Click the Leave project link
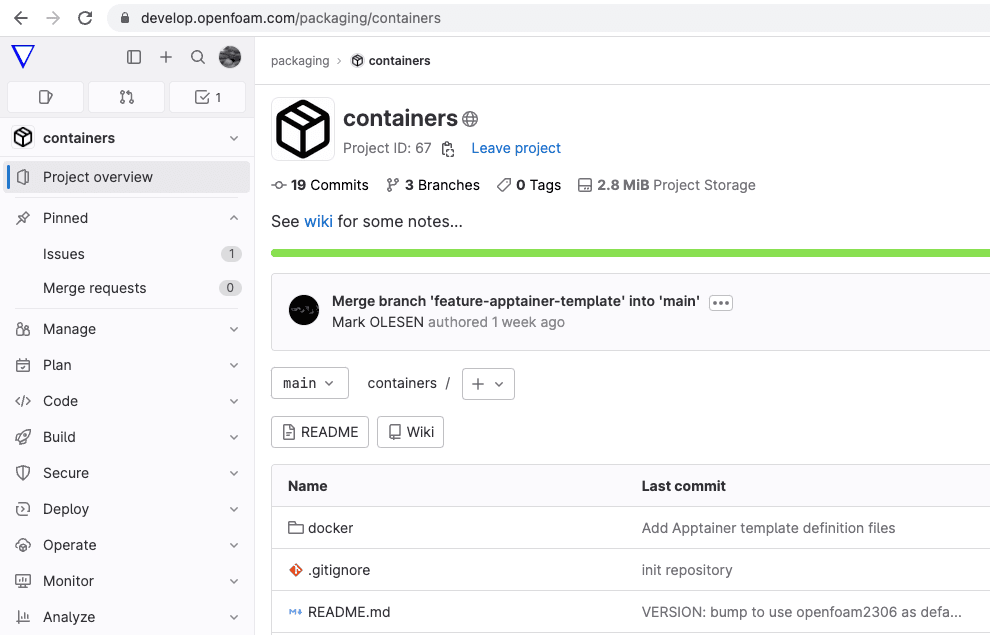990x635 pixels. (516, 148)
